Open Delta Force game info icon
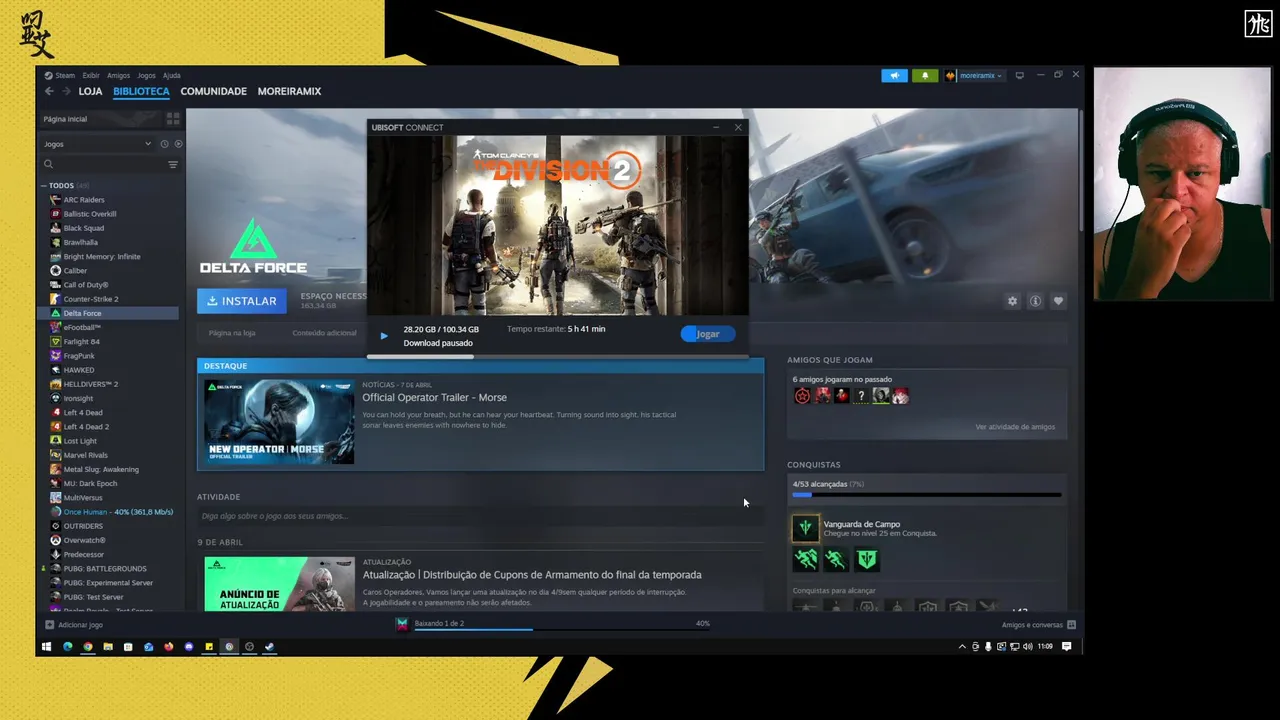Screen dimensions: 1280x720 pos(1035,301)
